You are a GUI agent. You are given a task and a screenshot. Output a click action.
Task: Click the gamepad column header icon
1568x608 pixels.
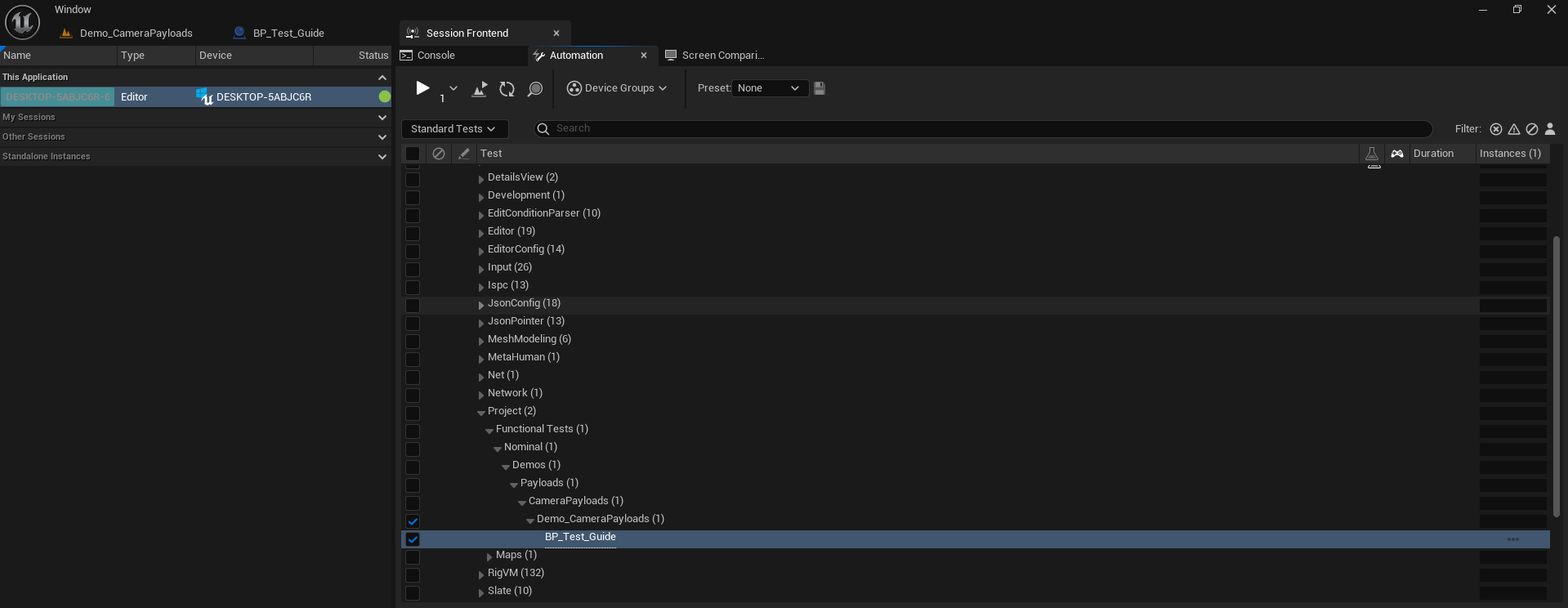point(1397,154)
